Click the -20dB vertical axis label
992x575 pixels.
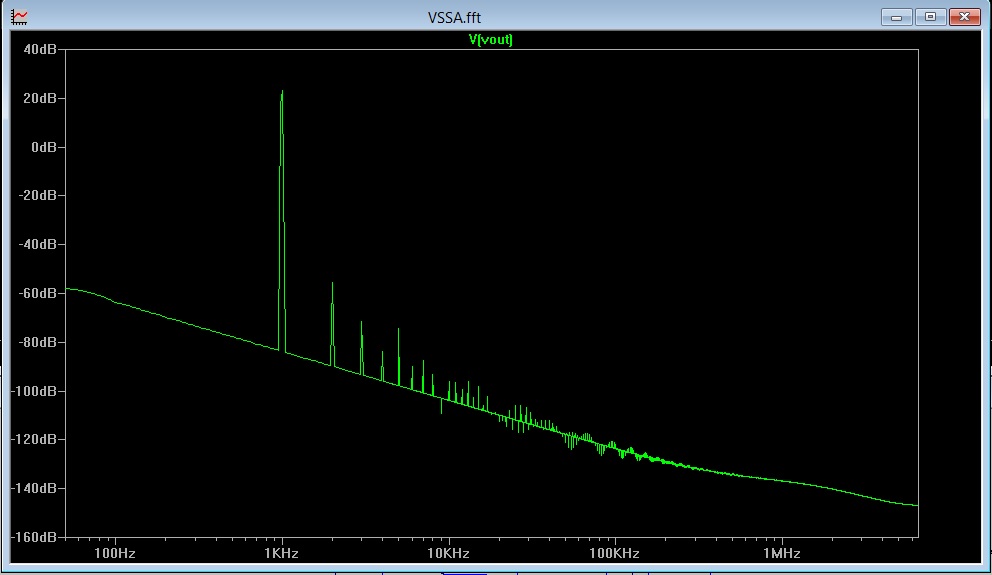pyautogui.click(x=37, y=195)
